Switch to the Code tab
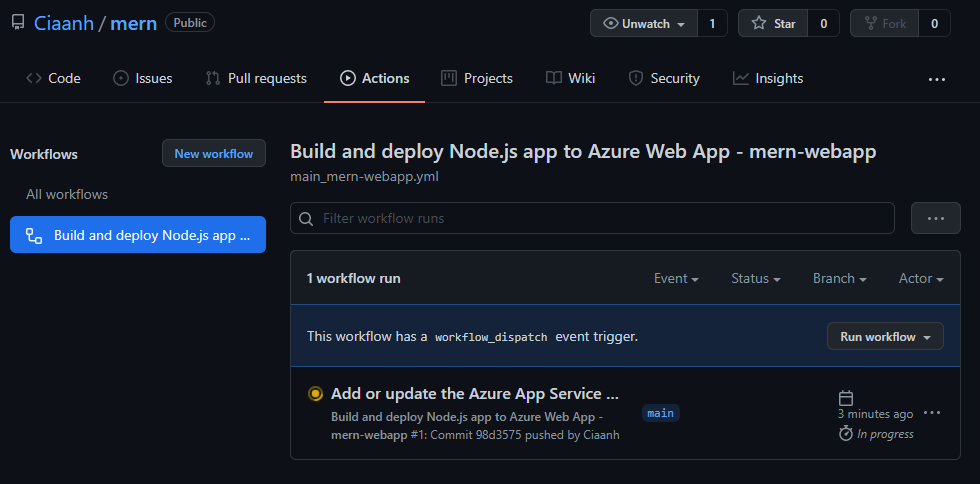Viewport: 980px width, 484px height. [x=53, y=78]
